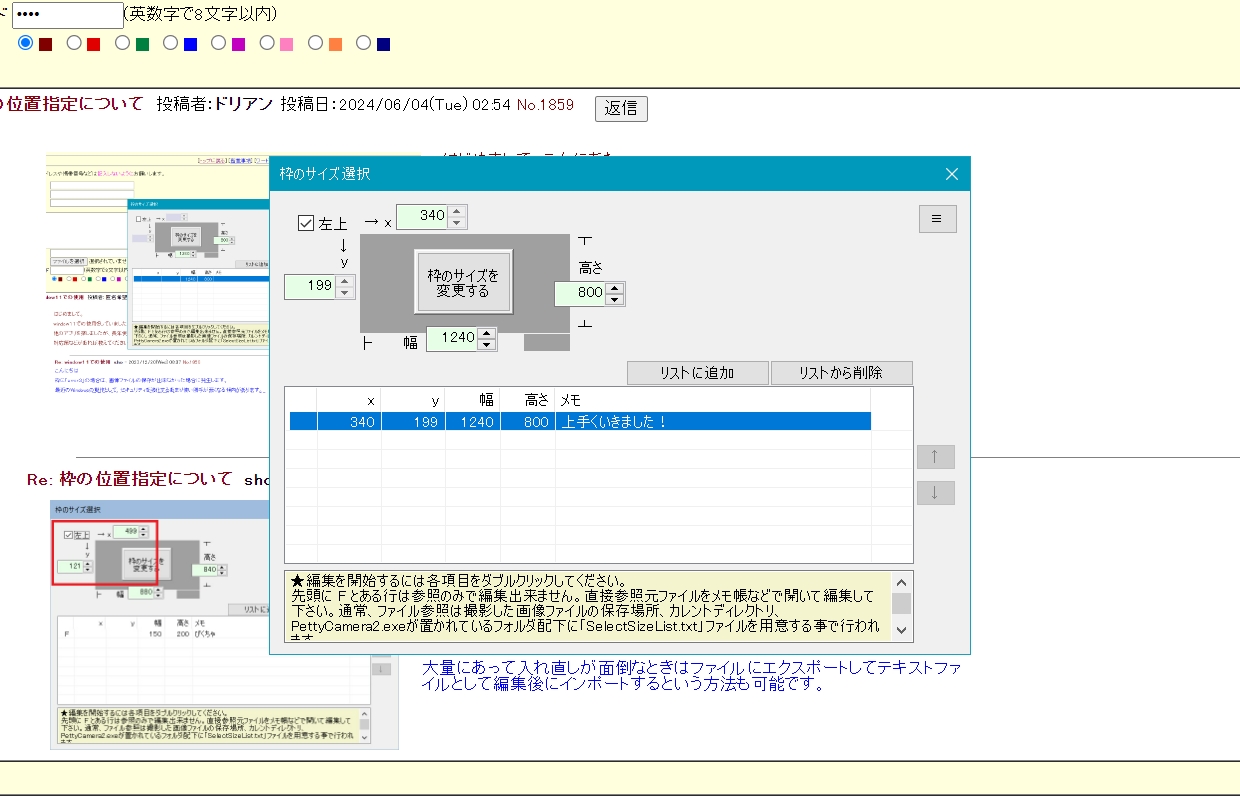The height and width of the screenshot is (800, 1240).
Task: Increase the y value spinner
Action: 345,281
